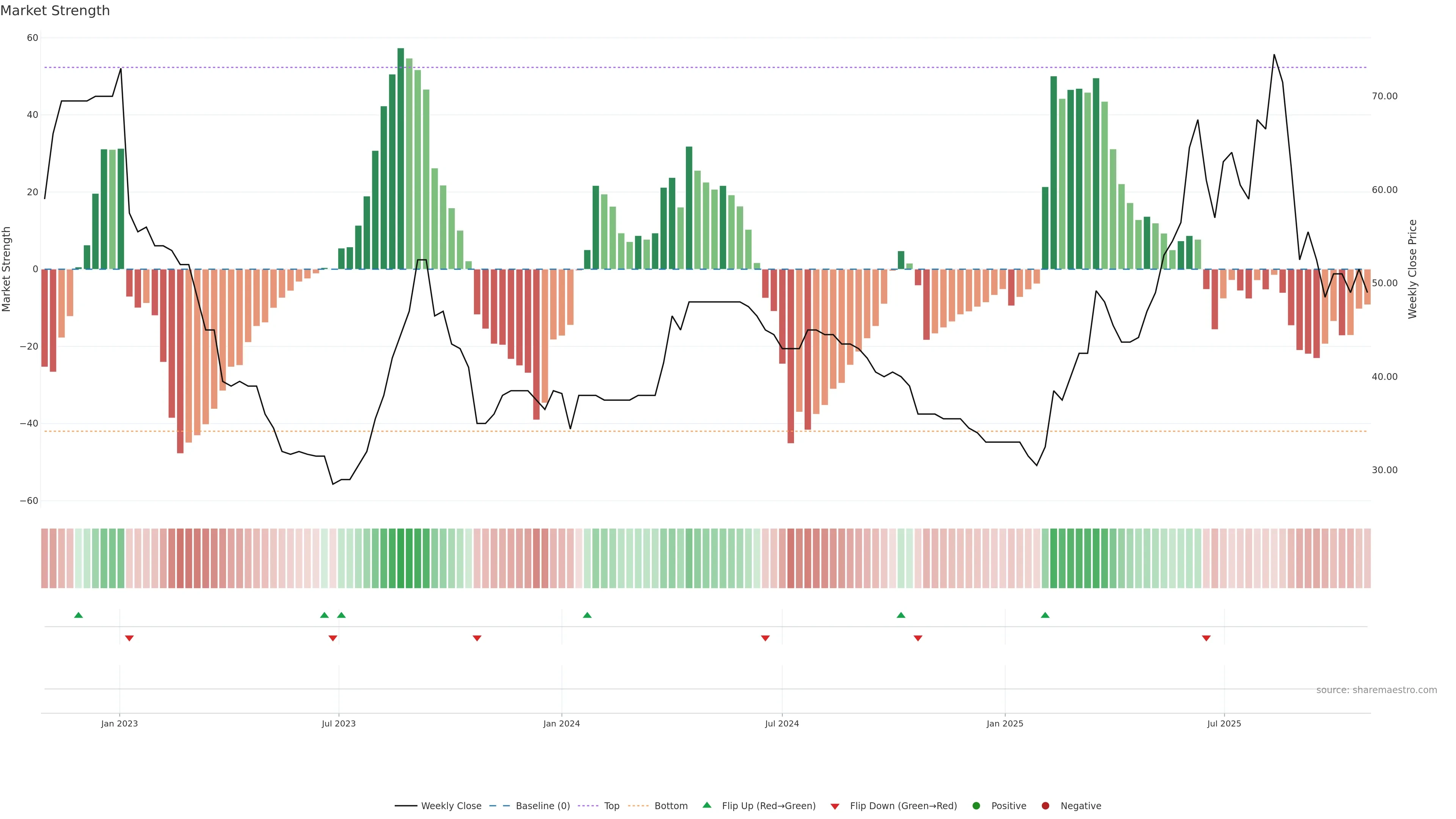Click the dark red Negative legend dot
This screenshot has height=819, width=1456.
[x=1045, y=805]
